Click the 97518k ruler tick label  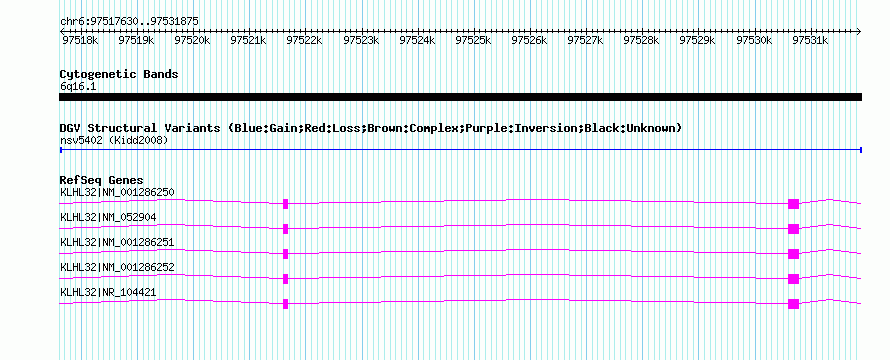(x=80, y=40)
